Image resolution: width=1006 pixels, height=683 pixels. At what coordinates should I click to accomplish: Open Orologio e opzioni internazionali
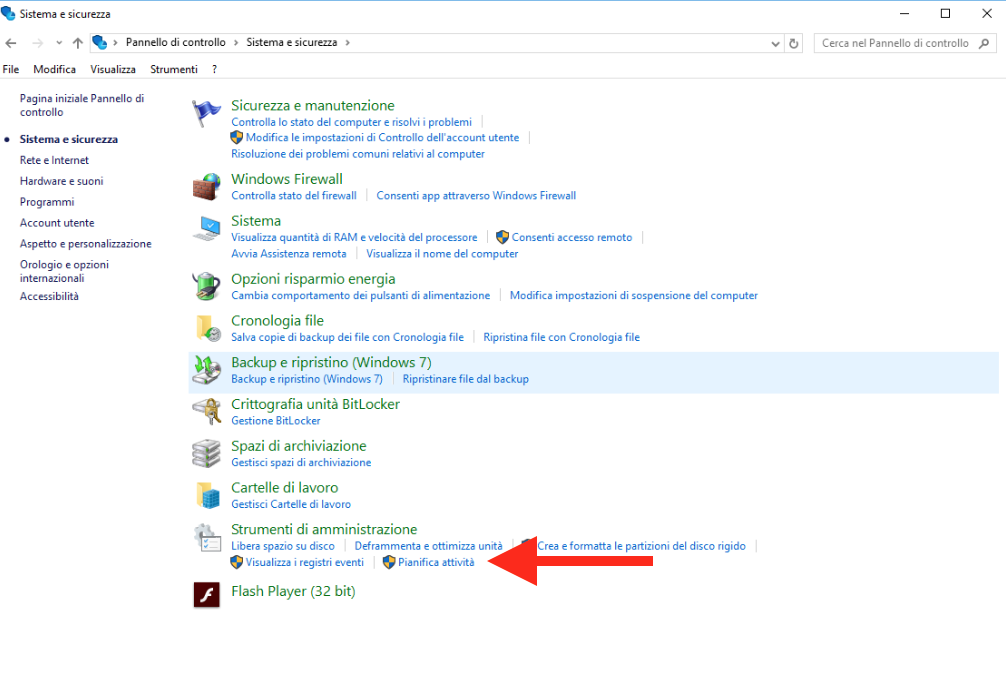click(x=64, y=271)
